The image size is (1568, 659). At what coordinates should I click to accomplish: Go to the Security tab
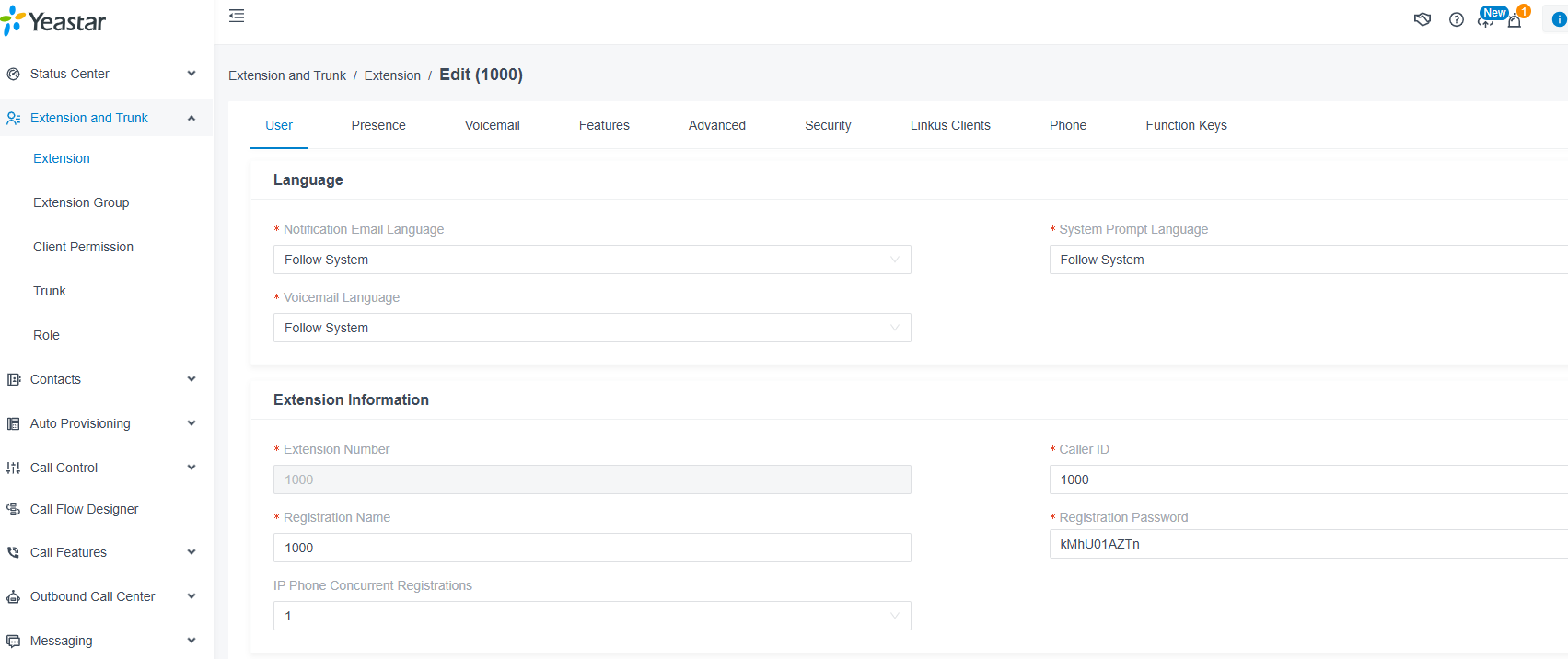pos(828,125)
